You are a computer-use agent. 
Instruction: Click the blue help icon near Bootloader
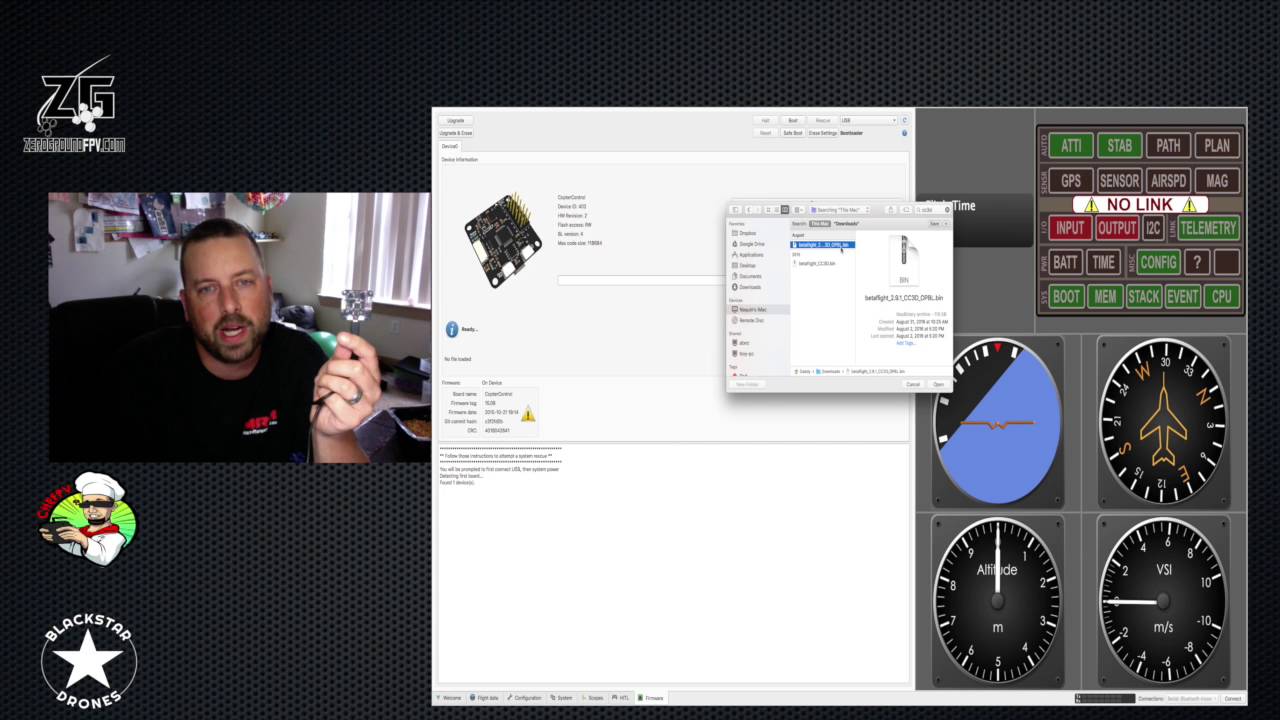click(x=904, y=133)
